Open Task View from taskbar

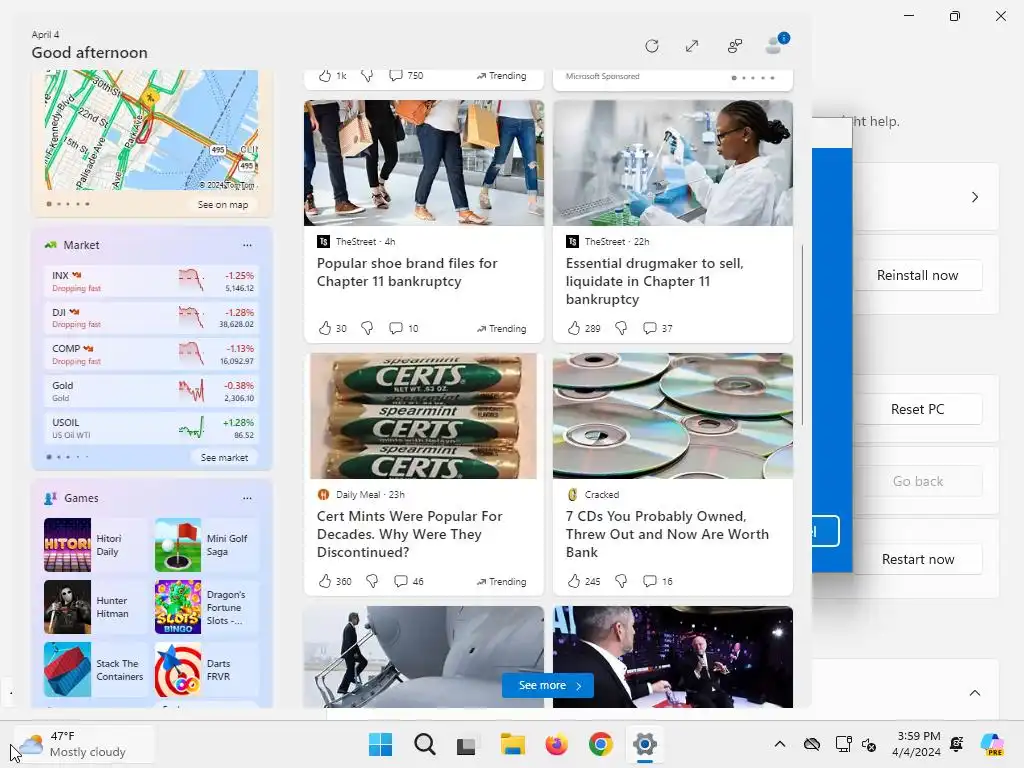pyautogui.click(x=468, y=744)
